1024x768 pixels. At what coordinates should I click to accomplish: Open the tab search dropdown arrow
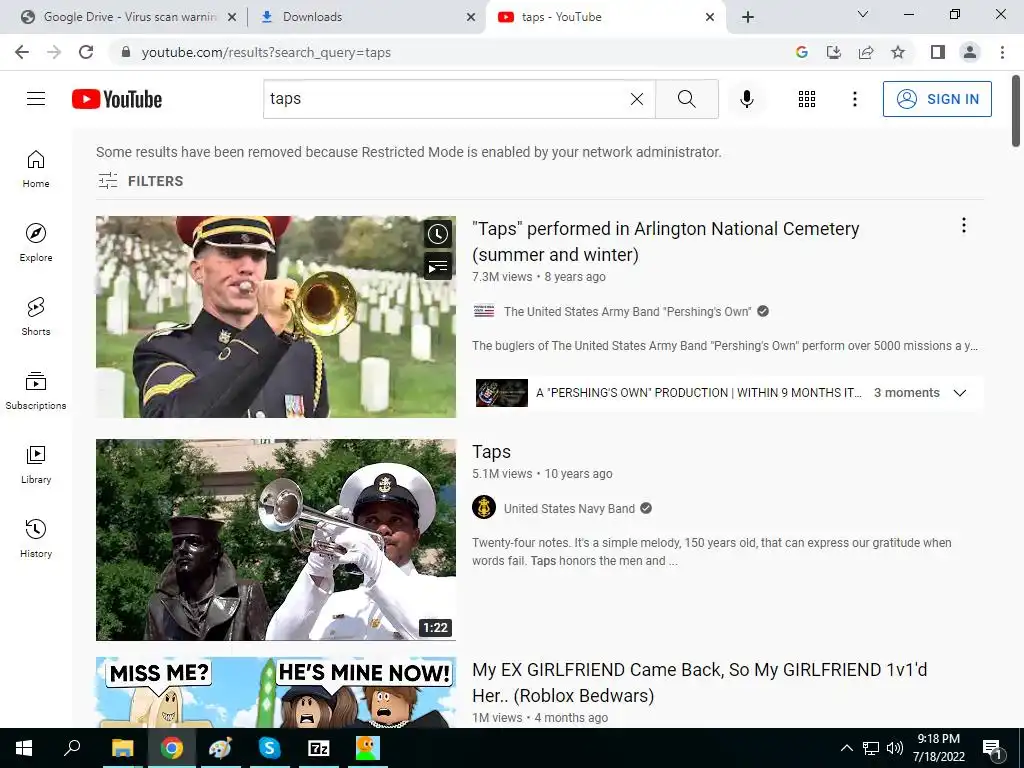coord(862,14)
